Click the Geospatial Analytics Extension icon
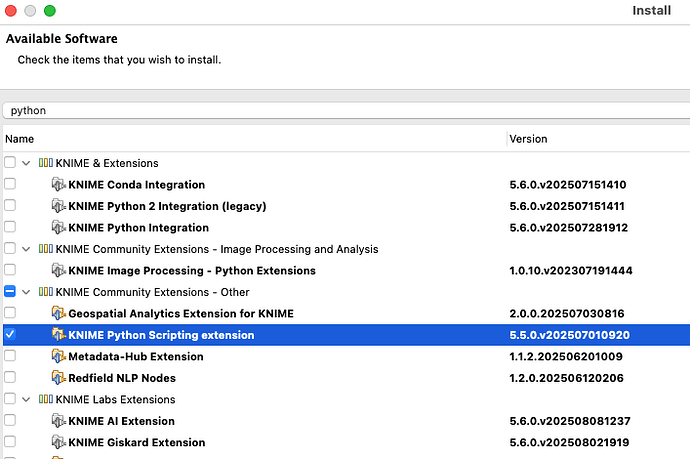Screen dimensions: 690x459 pyautogui.click(x=57, y=314)
